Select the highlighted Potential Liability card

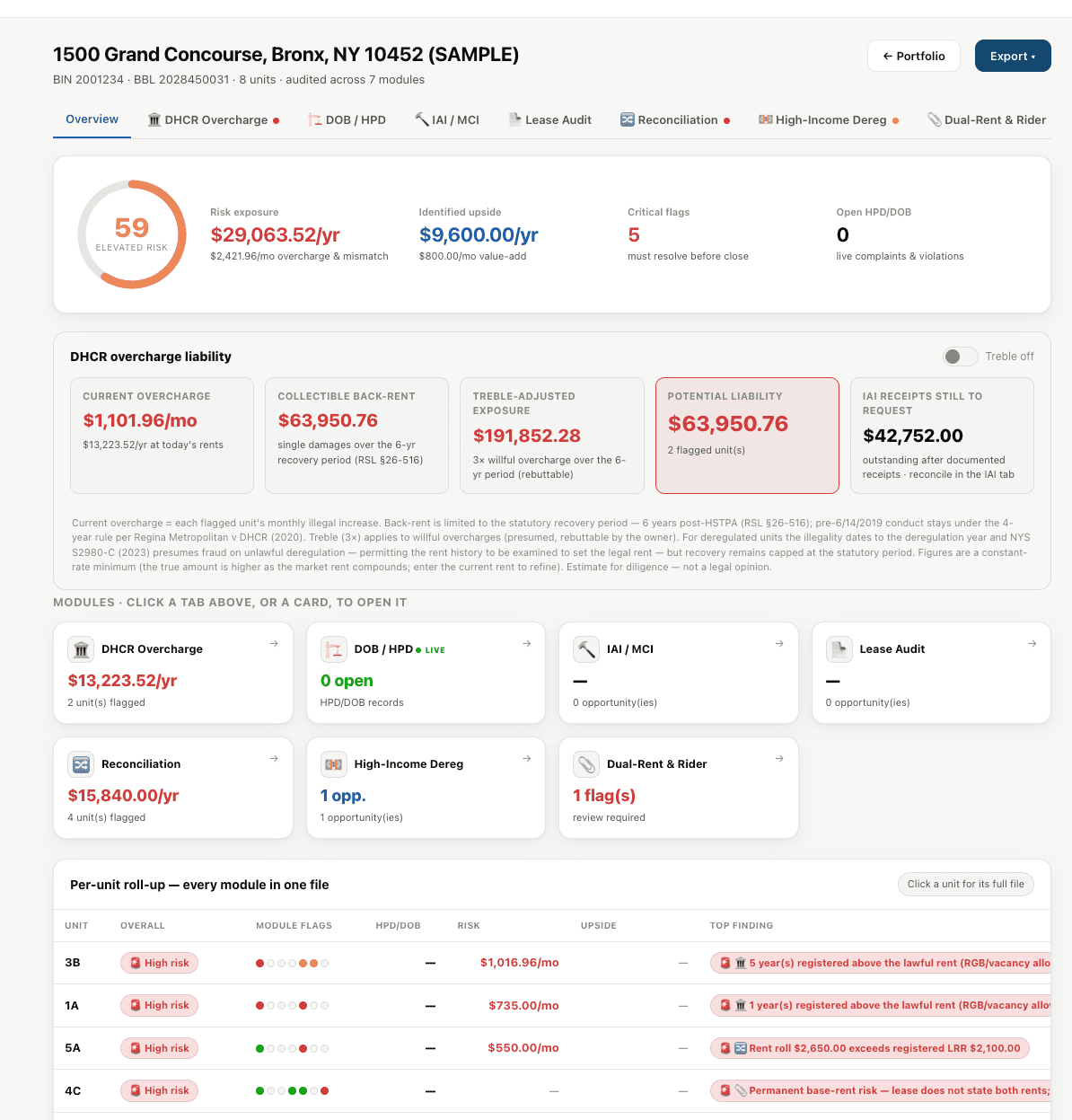click(747, 436)
